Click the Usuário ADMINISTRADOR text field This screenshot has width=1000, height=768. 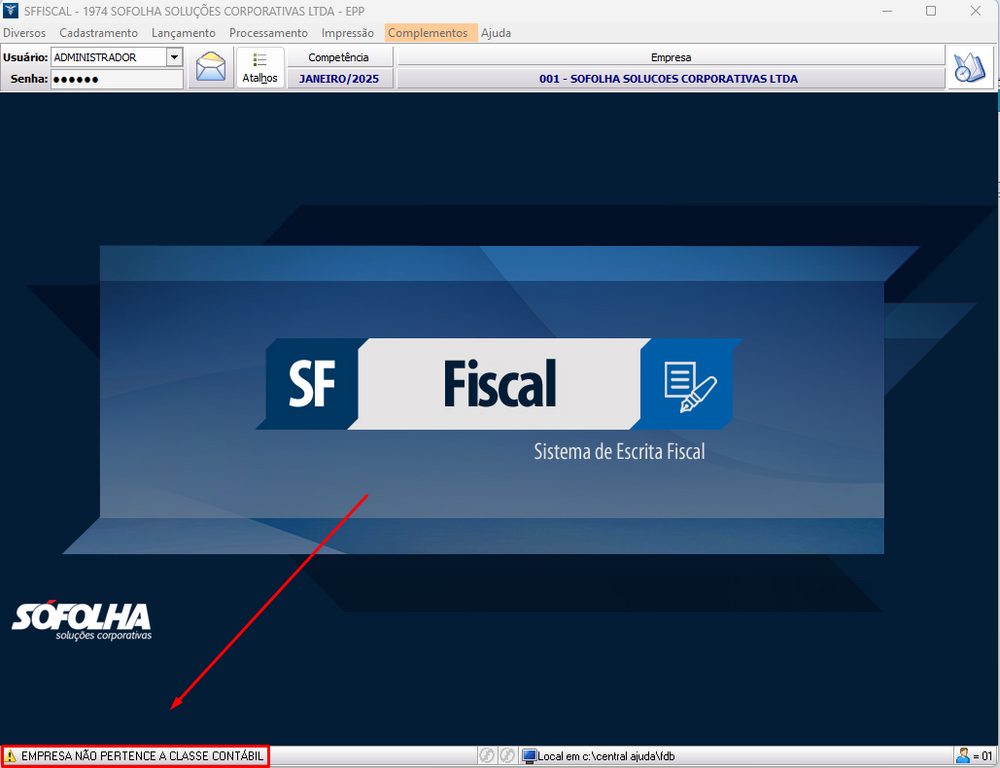108,58
